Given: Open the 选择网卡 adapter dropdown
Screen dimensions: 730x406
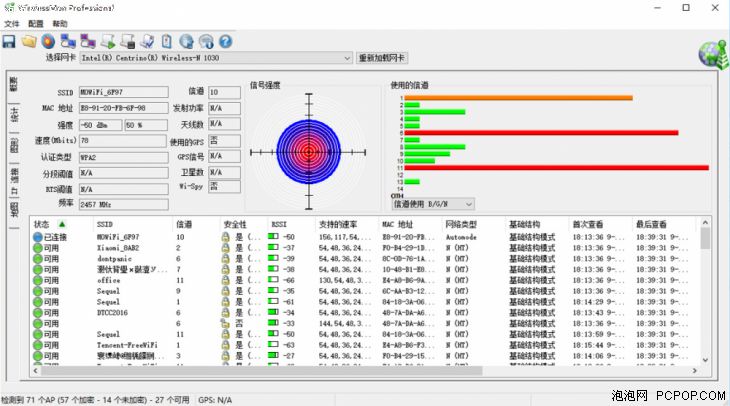Looking at the screenshot, I should click(x=347, y=58).
